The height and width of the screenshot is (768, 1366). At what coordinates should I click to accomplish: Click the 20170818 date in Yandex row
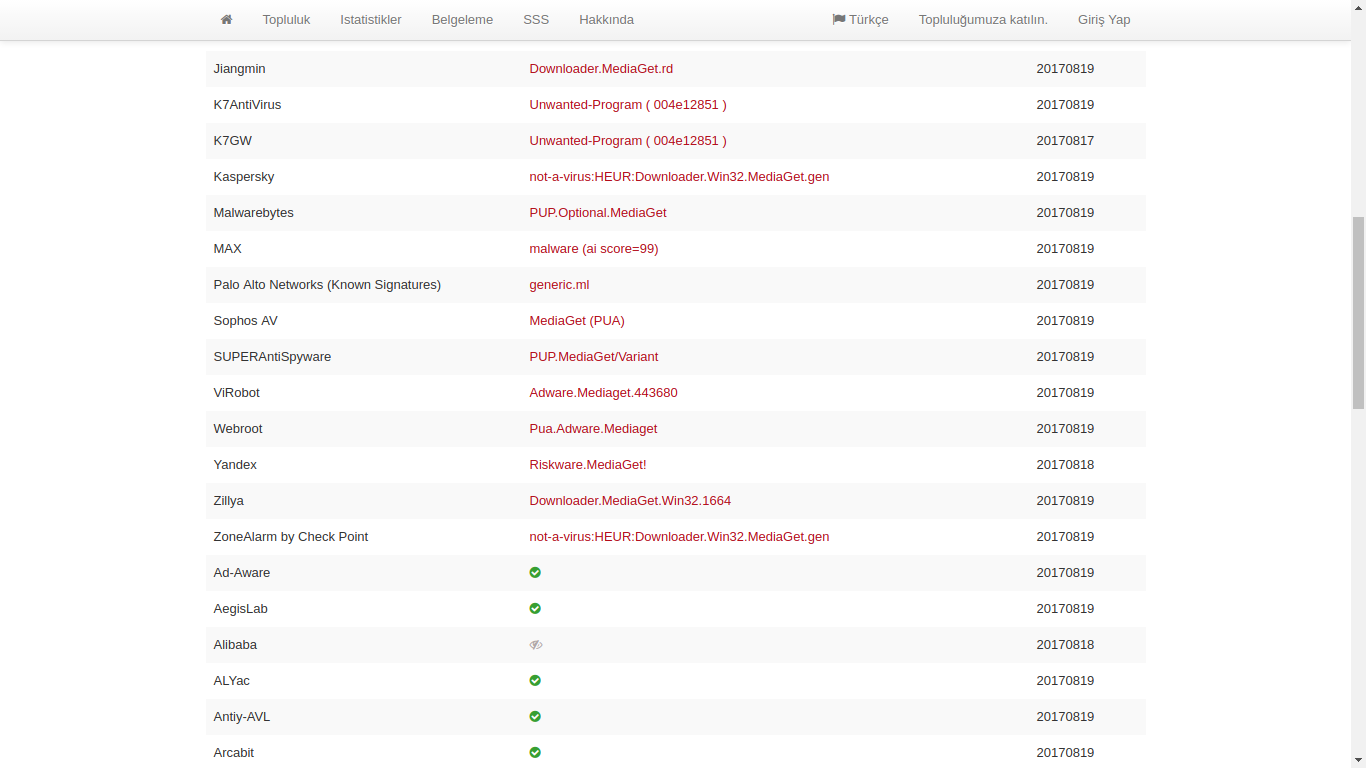point(1065,465)
